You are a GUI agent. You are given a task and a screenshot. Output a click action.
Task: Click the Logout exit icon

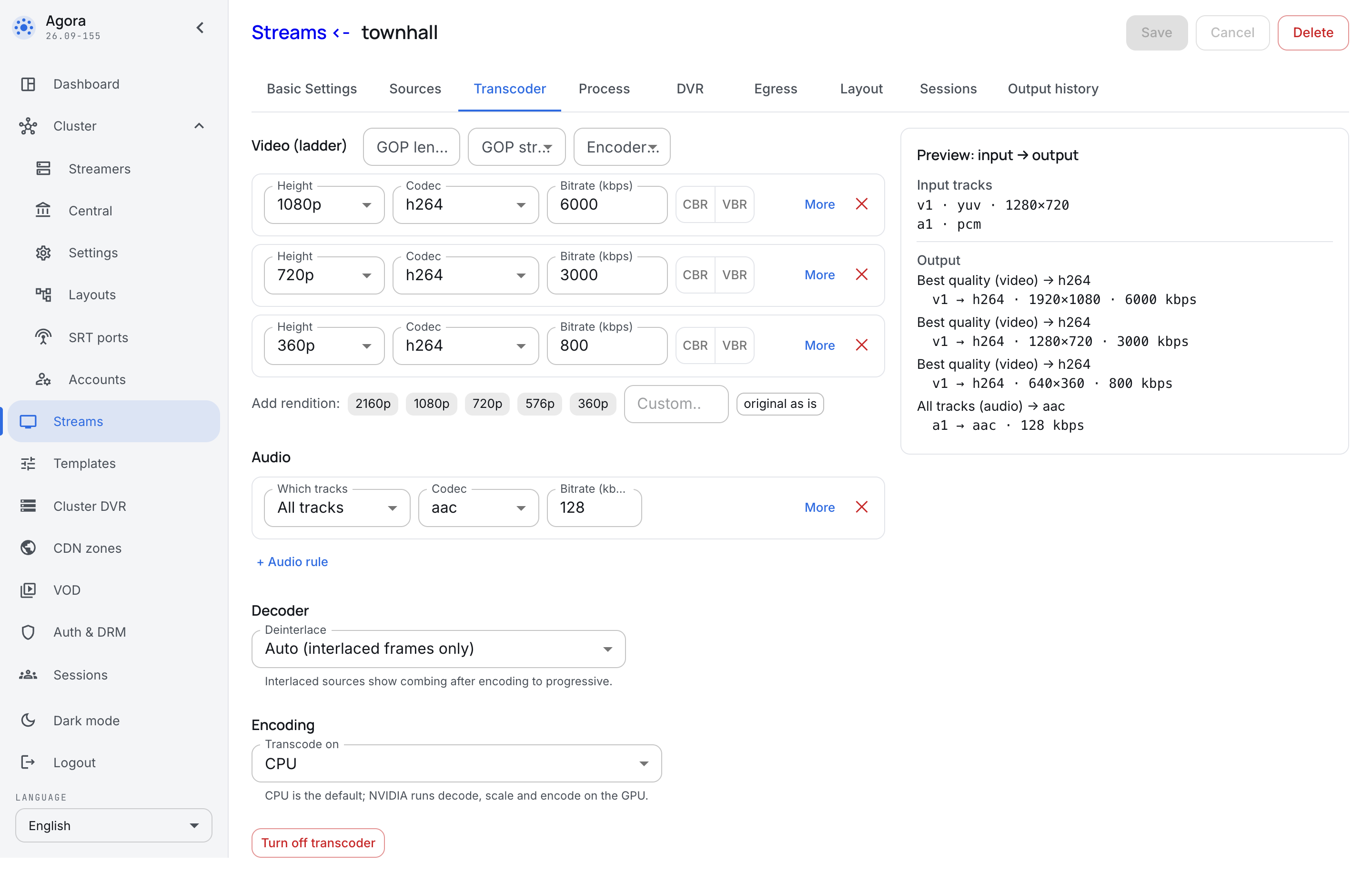click(x=28, y=762)
